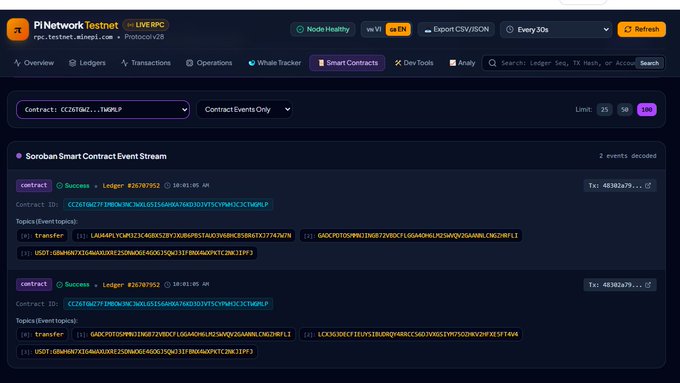The height and width of the screenshot is (383, 680).
Task: Set limit to 100
Action: pos(647,109)
